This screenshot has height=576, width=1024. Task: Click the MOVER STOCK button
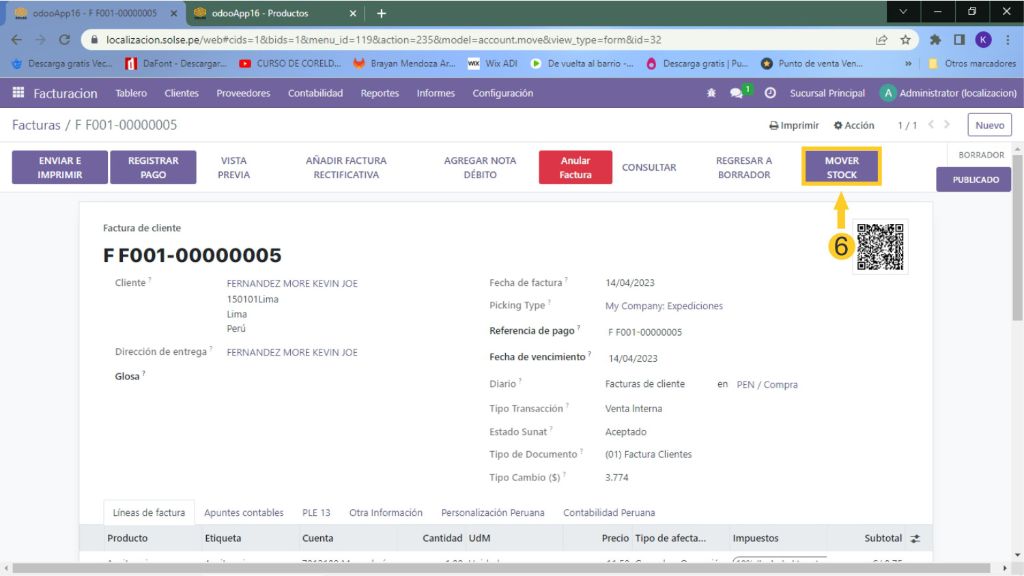841,167
